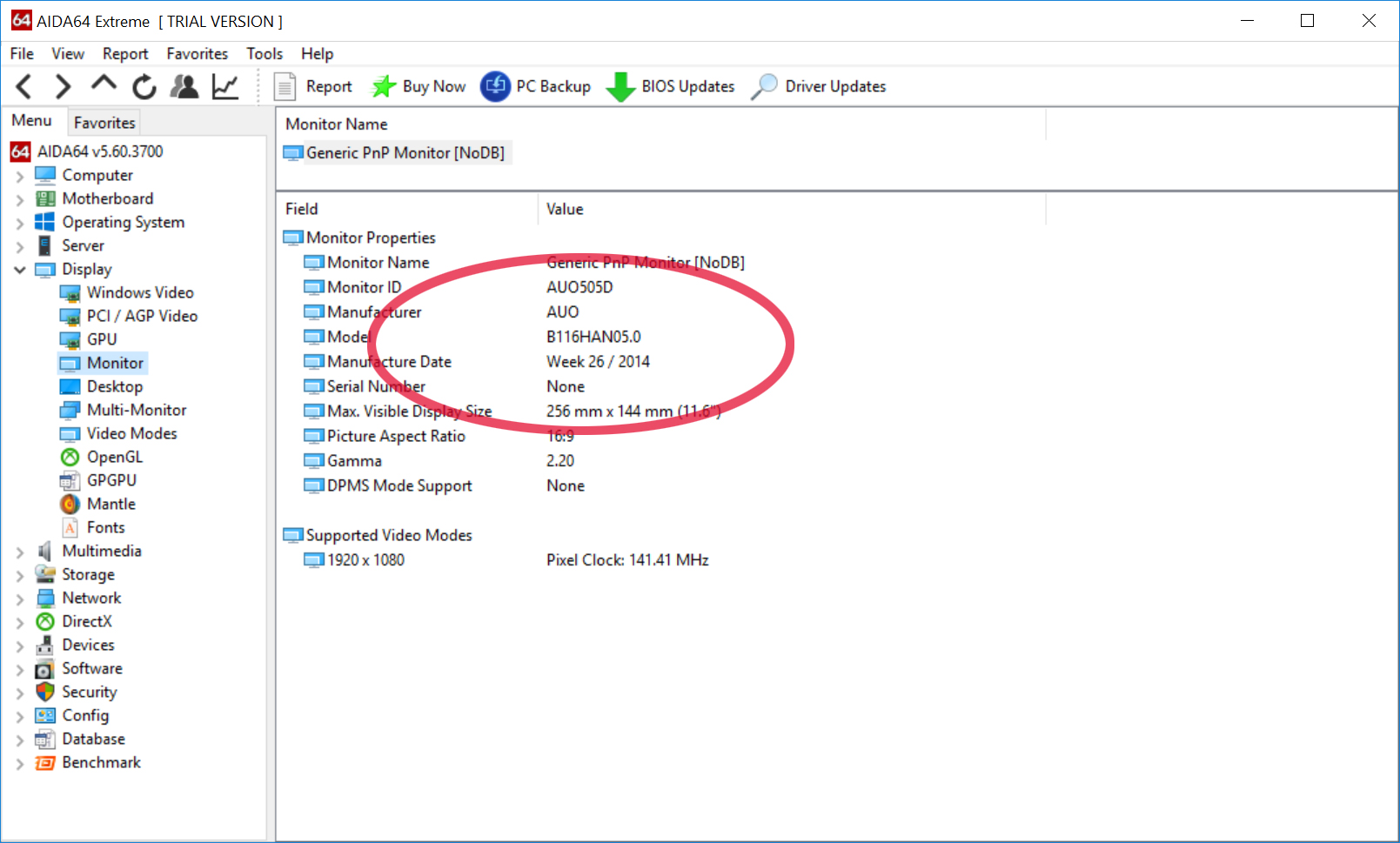Expand the Config tree node

(20, 716)
